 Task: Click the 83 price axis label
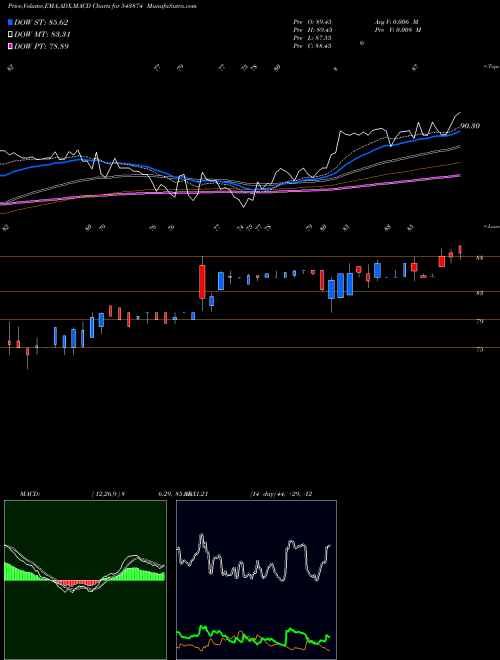coord(479,293)
